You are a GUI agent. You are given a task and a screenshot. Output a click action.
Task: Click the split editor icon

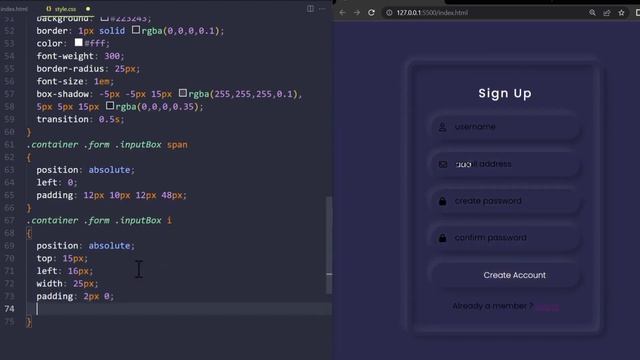click(x=310, y=9)
